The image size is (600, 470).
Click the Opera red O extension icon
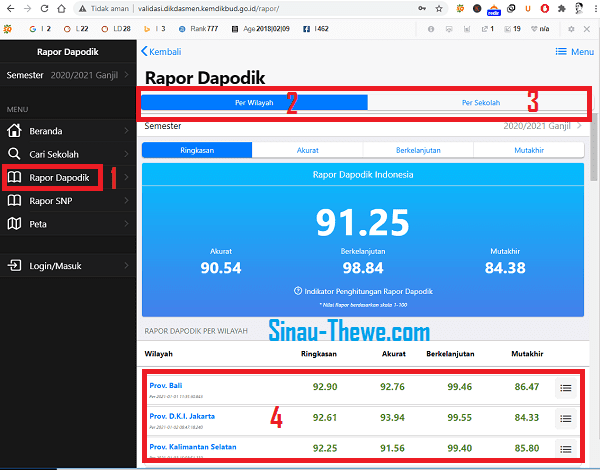coord(545,8)
